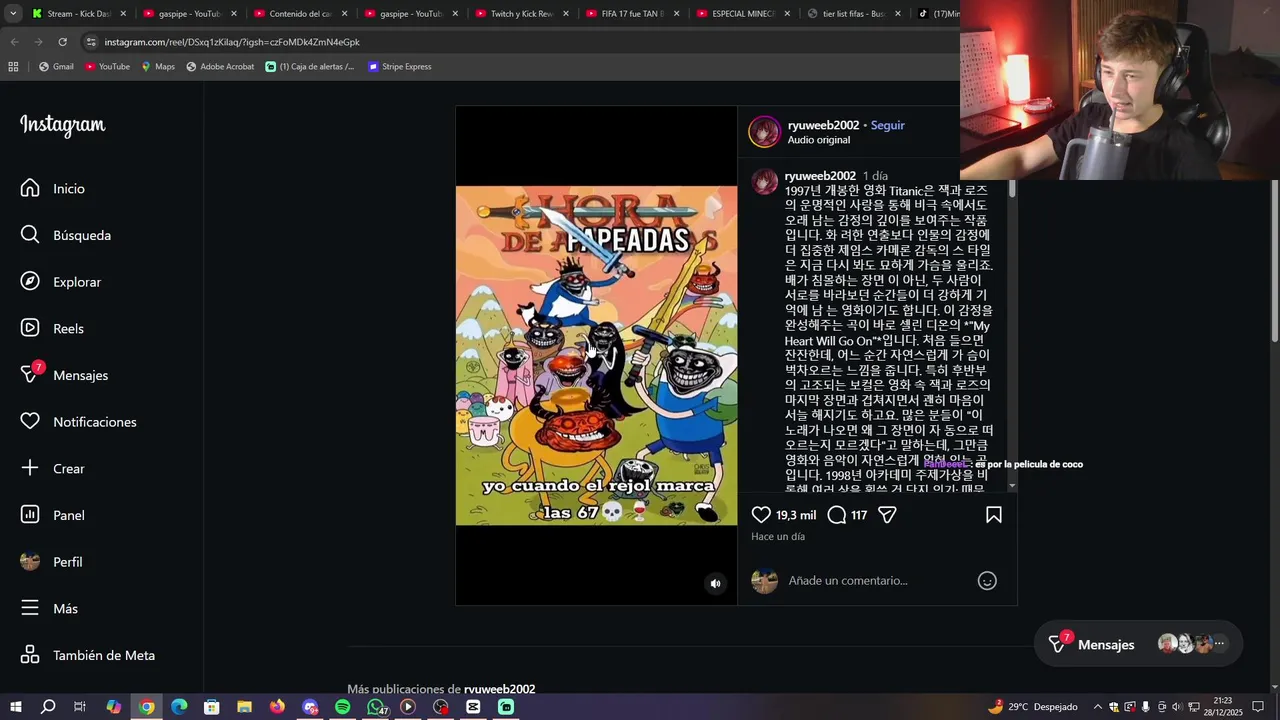Open Discord from taskbar
Image resolution: width=1280 pixels, height=720 pixels.
click(310, 707)
